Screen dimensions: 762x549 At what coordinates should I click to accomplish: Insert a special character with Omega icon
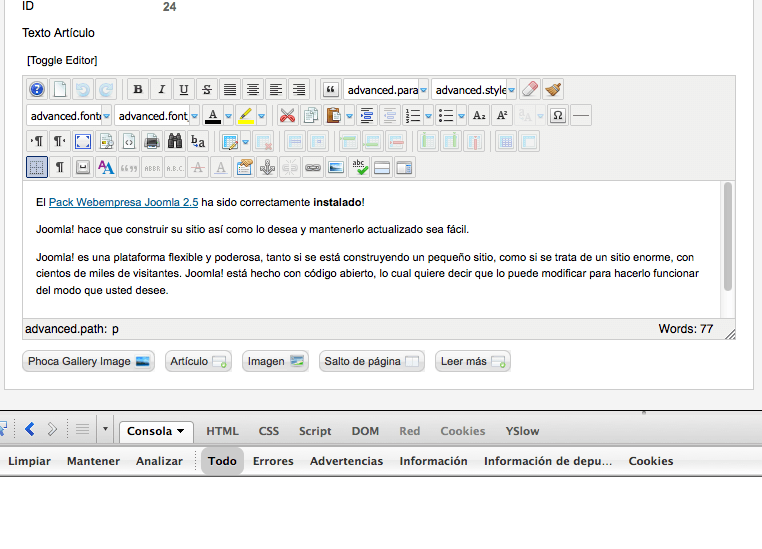(558, 116)
